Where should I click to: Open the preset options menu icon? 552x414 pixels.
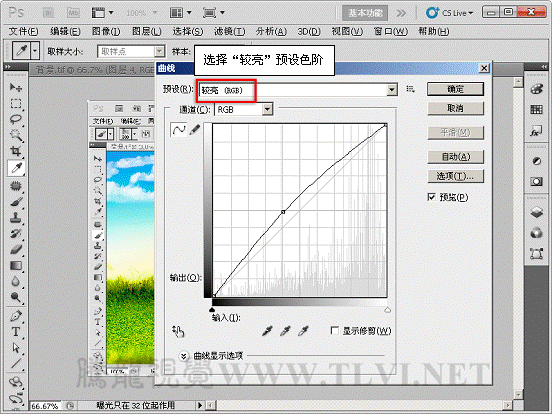click(410, 89)
